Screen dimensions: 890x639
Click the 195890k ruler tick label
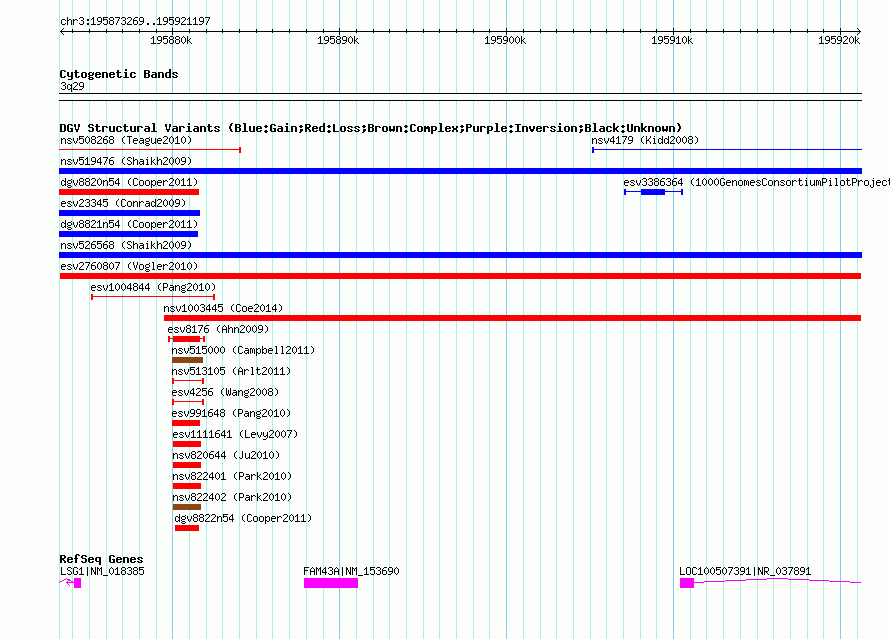pos(338,40)
